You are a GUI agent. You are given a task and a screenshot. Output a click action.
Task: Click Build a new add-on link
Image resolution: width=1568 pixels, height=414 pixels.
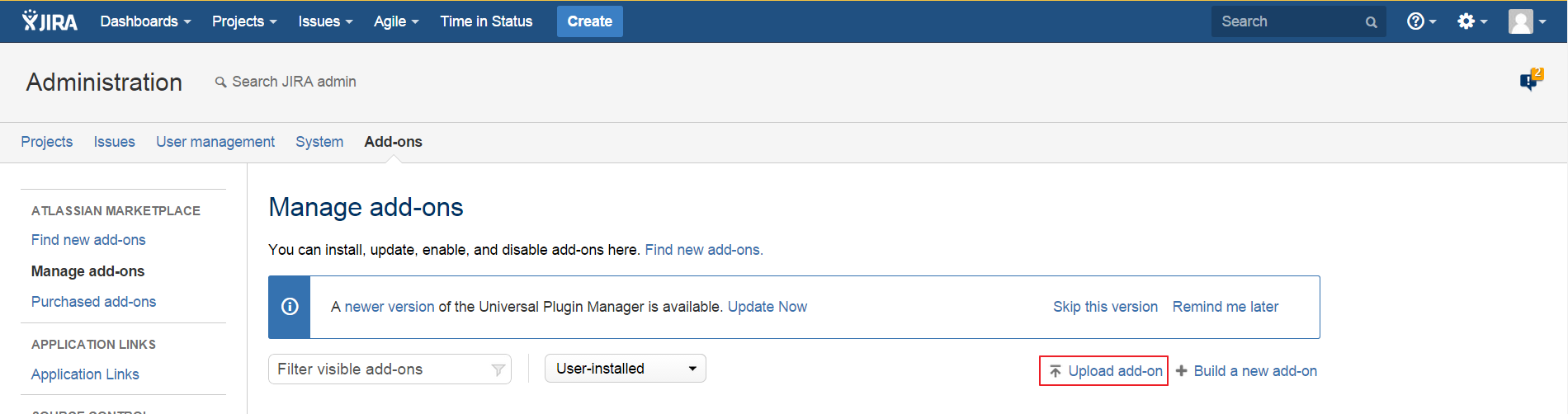coord(1247,371)
